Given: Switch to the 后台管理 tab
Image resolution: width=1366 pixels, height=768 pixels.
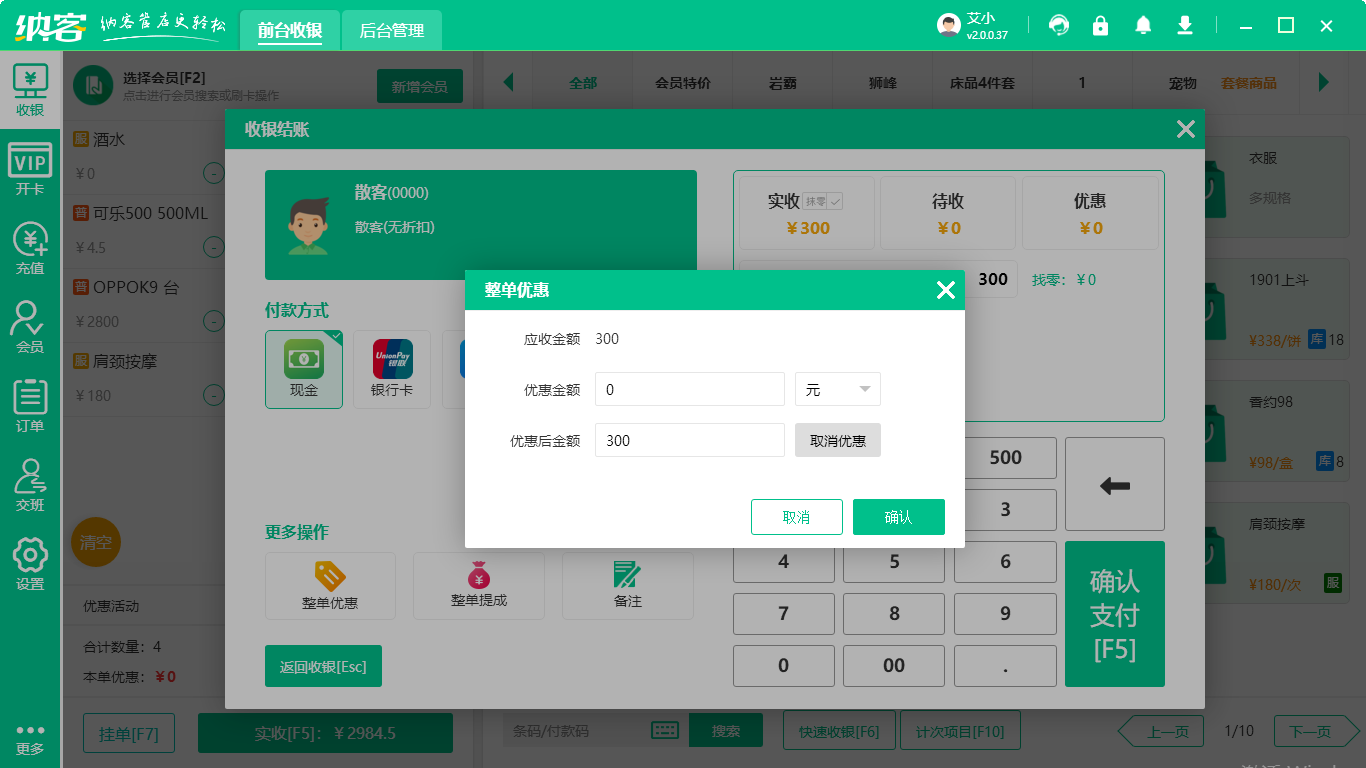Looking at the screenshot, I should coord(390,30).
